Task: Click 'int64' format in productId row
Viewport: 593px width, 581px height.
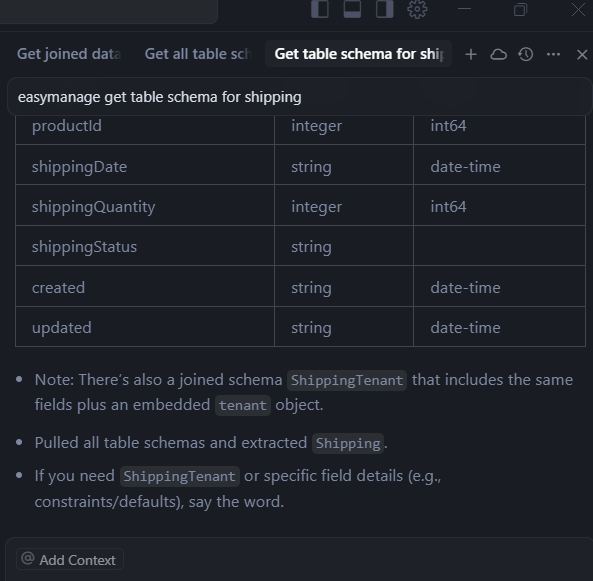Action: pos(448,126)
